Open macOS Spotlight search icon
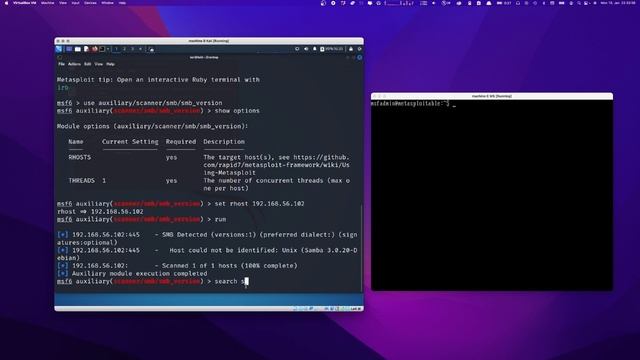 pyautogui.click(x=578, y=3)
